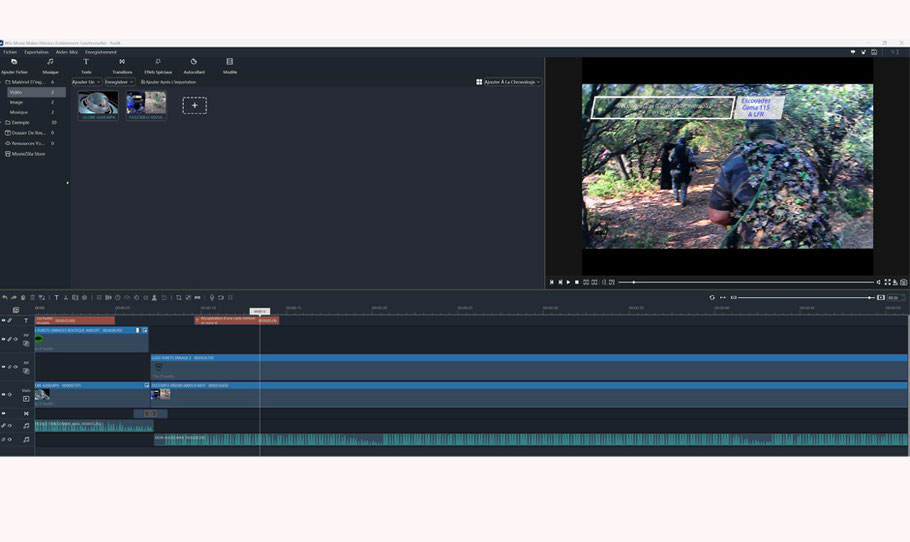Click the T text tool in timeline toolbar

pos(56,298)
